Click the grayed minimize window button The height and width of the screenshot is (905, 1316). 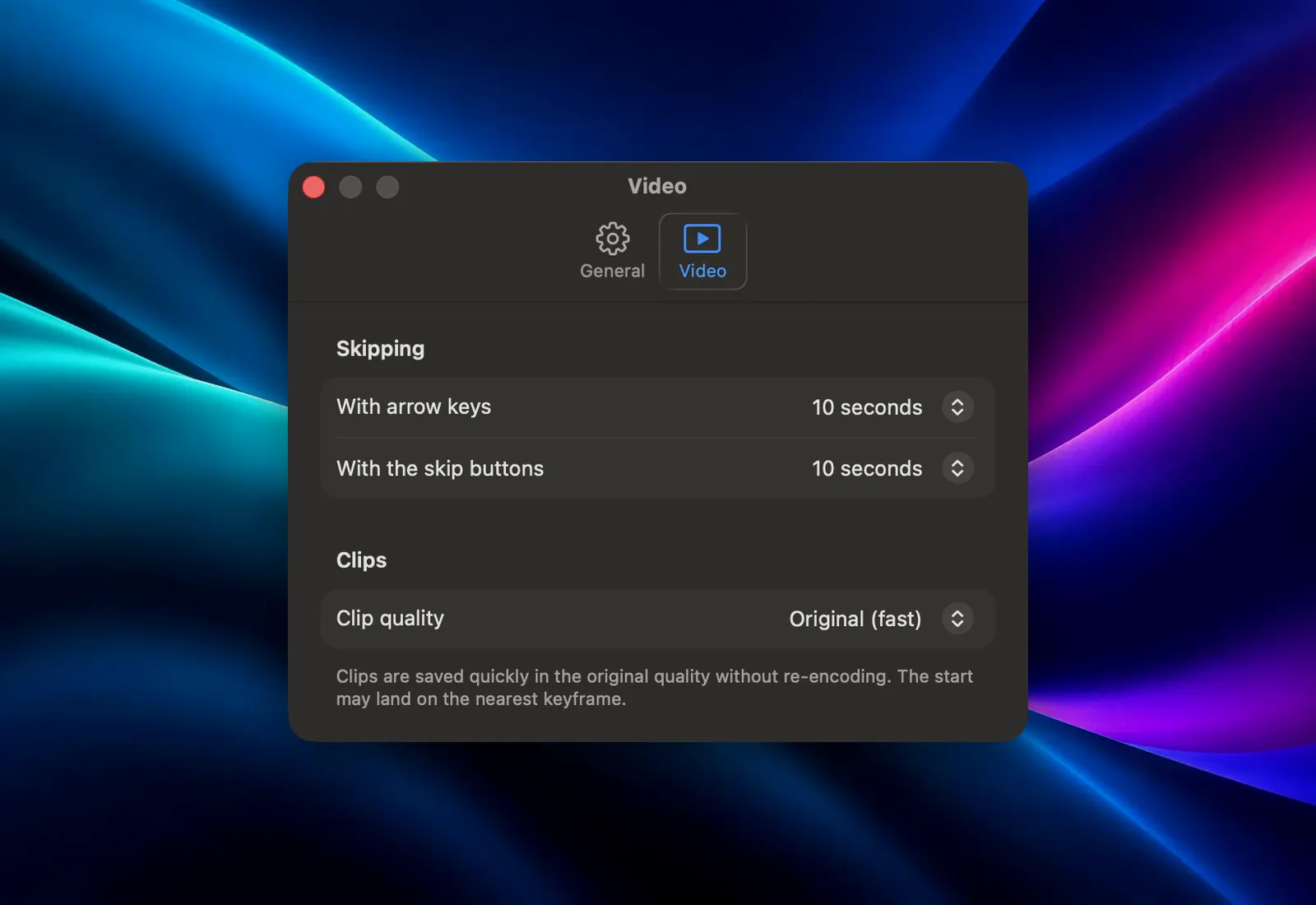[x=350, y=188]
